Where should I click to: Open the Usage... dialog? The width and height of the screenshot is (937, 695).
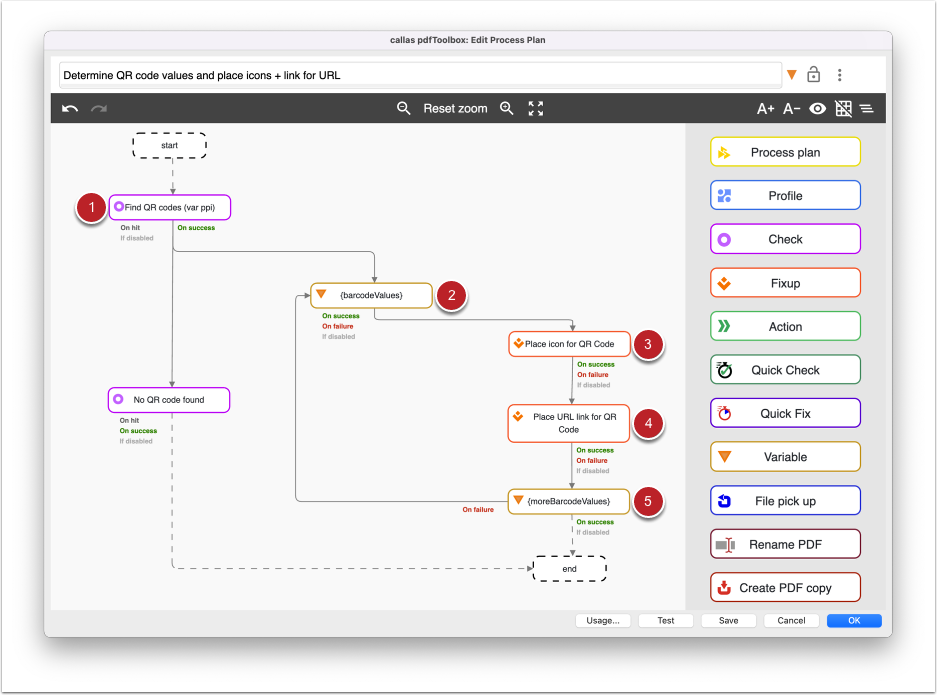pos(603,621)
